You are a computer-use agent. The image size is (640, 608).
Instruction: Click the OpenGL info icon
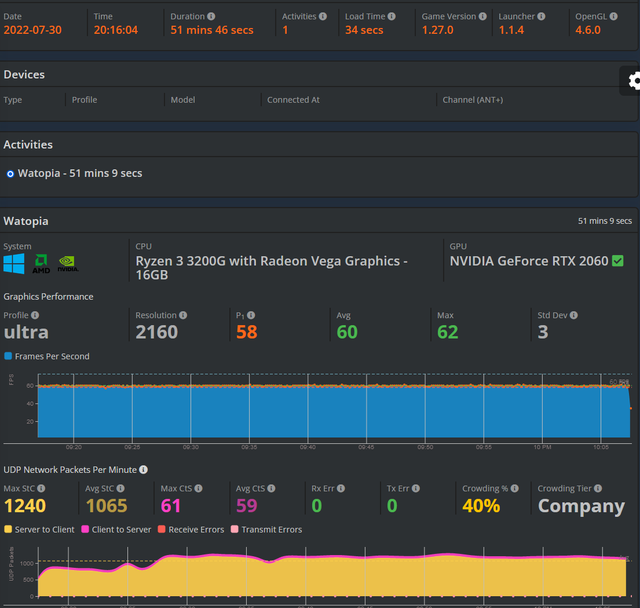[613, 16]
